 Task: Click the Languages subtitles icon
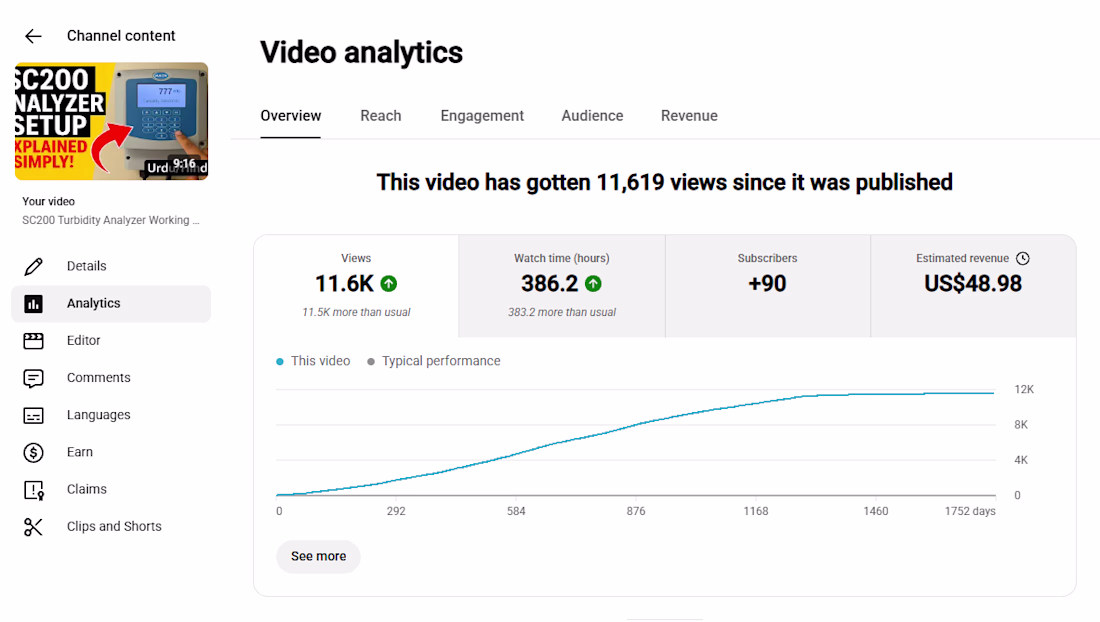[x=33, y=415]
